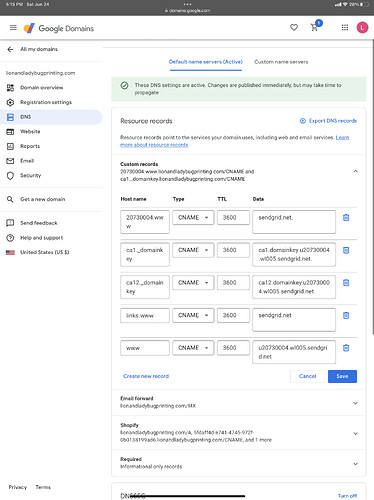The image size is (374, 500).
Task: Delete the ca1._domainkey record
Action: [x=346, y=250]
